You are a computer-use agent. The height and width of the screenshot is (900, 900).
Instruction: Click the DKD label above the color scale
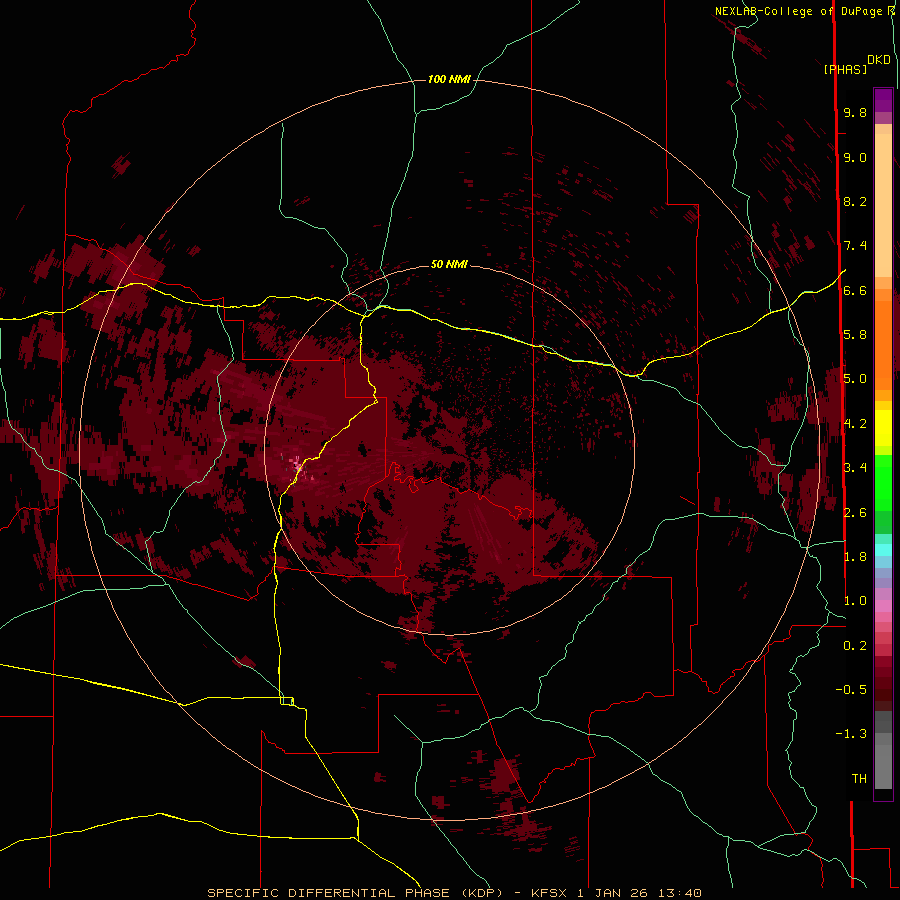tap(879, 59)
